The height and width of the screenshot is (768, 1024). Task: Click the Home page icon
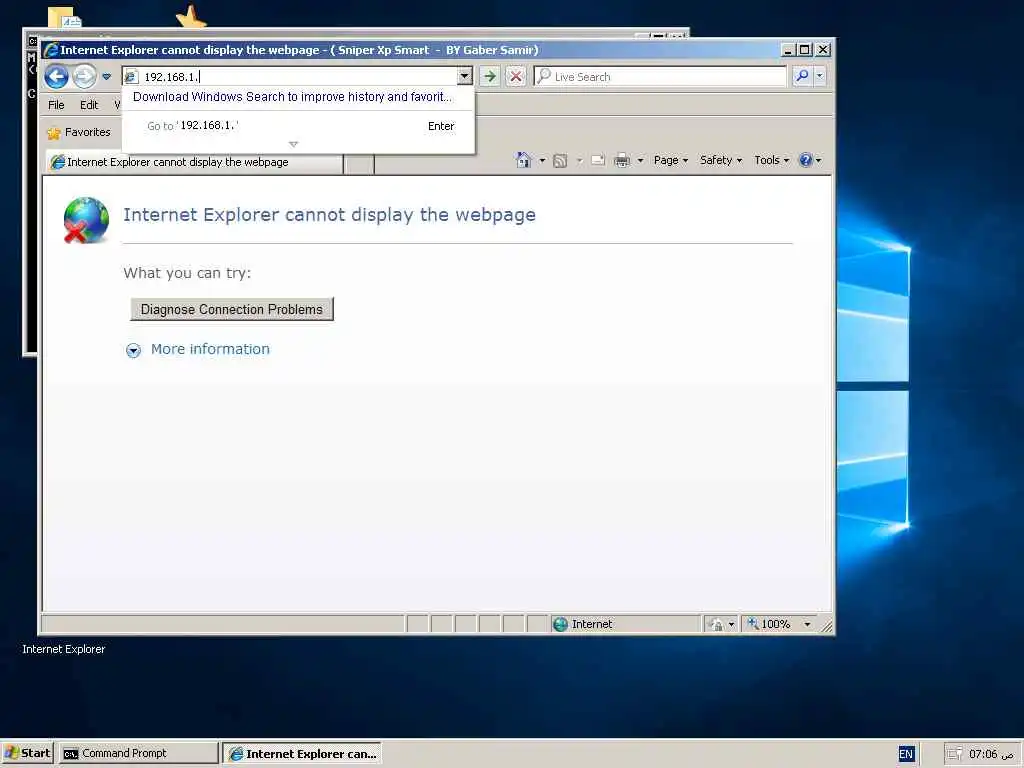point(523,160)
